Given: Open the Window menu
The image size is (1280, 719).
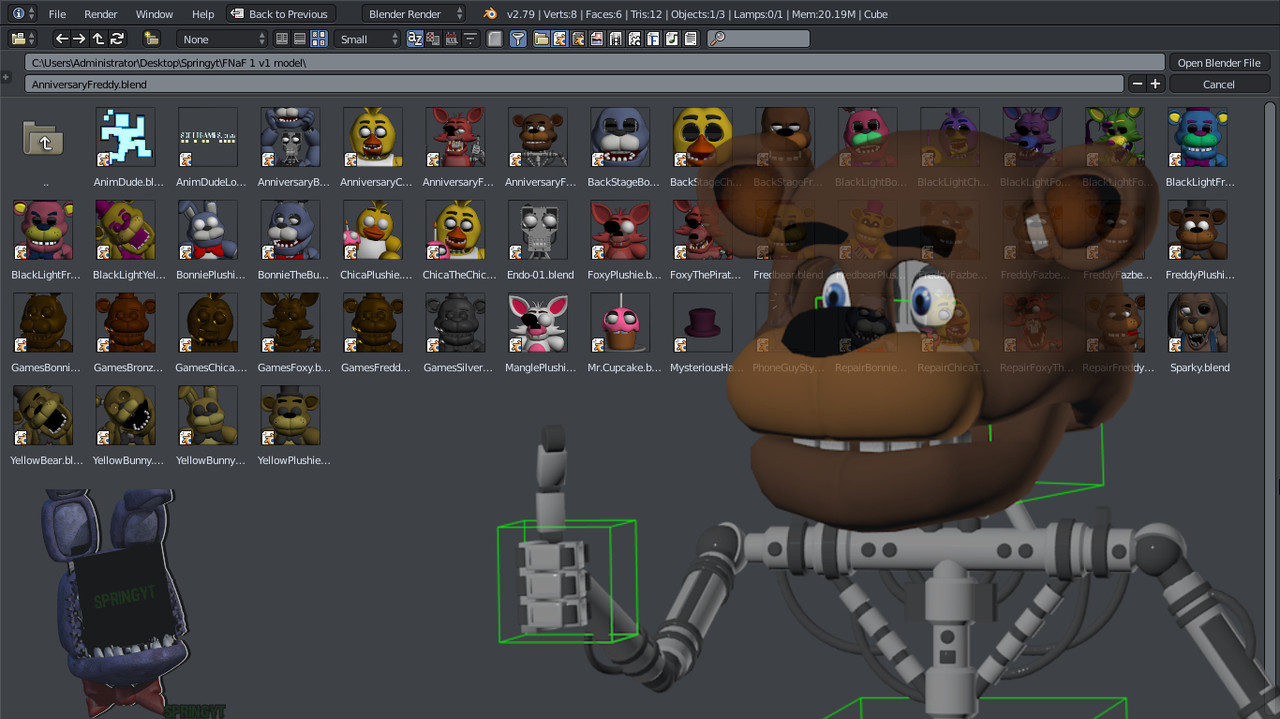Looking at the screenshot, I should [x=154, y=14].
